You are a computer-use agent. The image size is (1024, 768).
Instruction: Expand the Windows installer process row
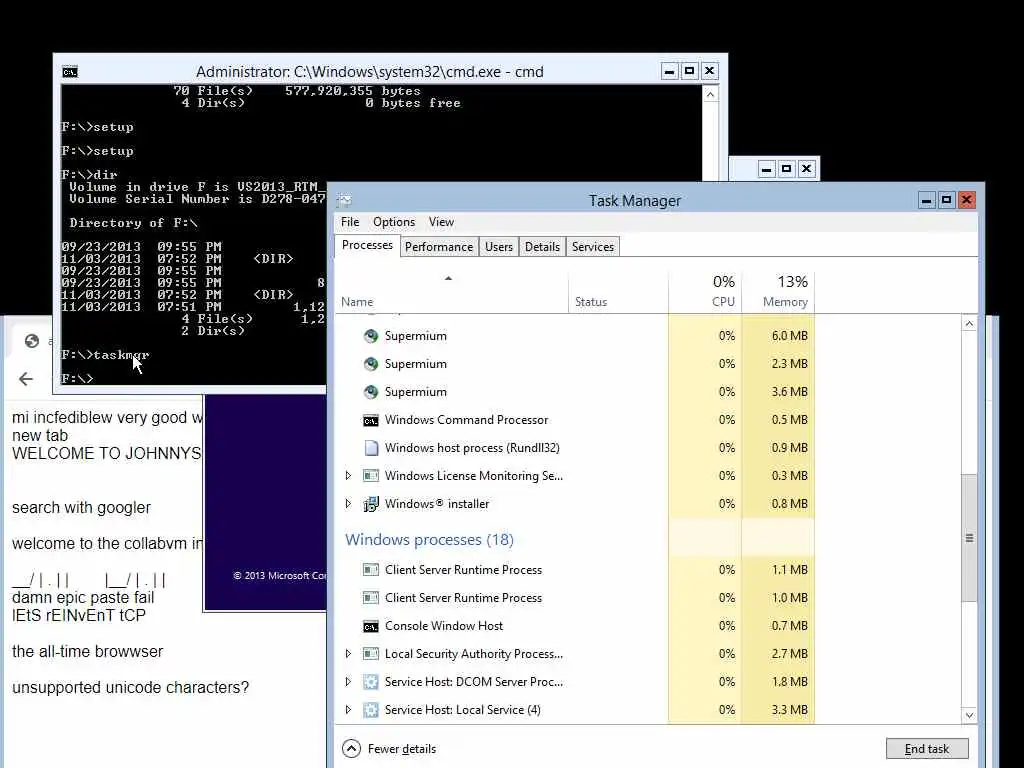[348, 504]
